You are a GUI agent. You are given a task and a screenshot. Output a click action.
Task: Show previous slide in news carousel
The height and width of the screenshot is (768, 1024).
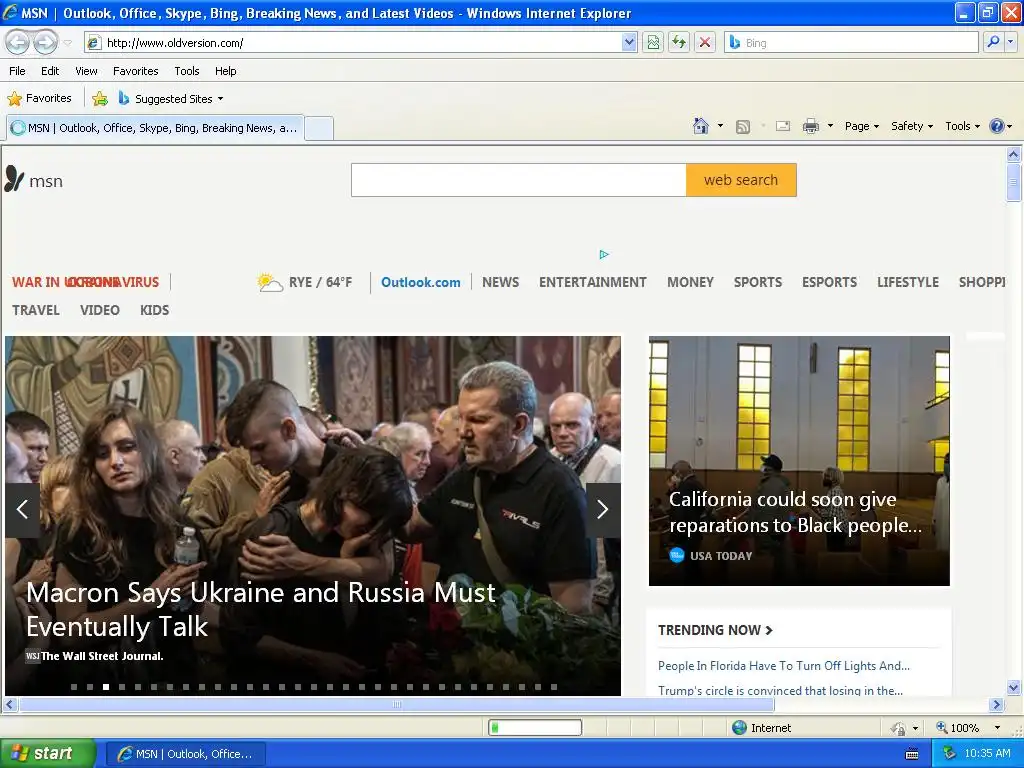22,509
